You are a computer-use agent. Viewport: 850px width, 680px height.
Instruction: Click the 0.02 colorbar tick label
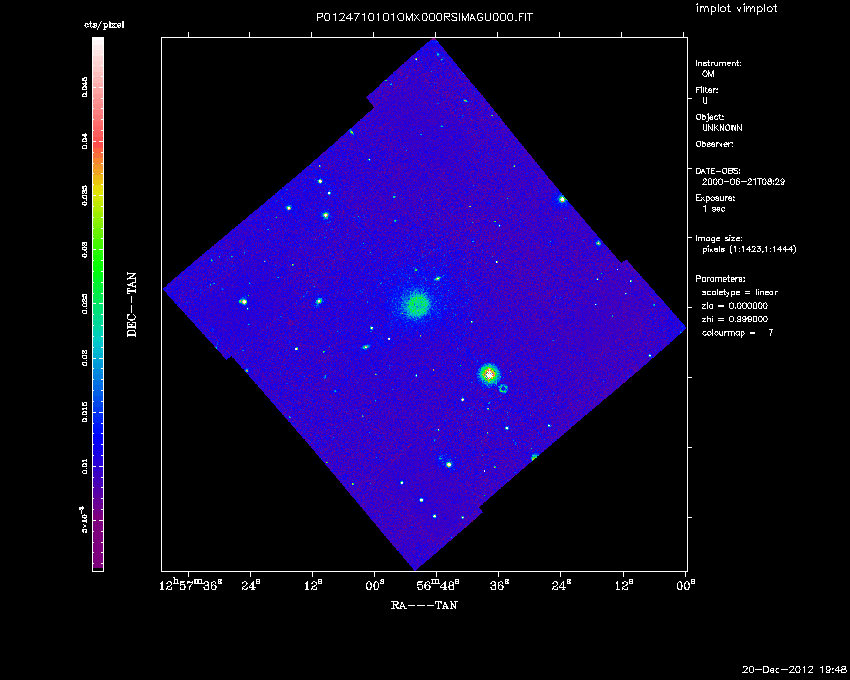[85, 358]
